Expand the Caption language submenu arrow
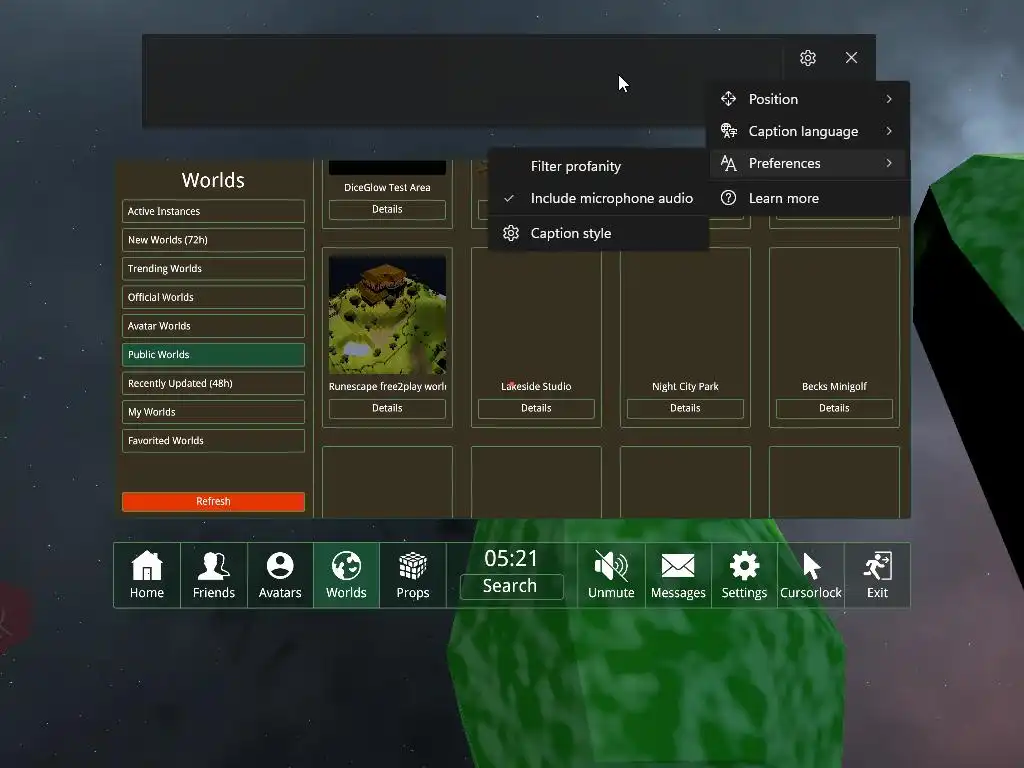 [889, 131]
